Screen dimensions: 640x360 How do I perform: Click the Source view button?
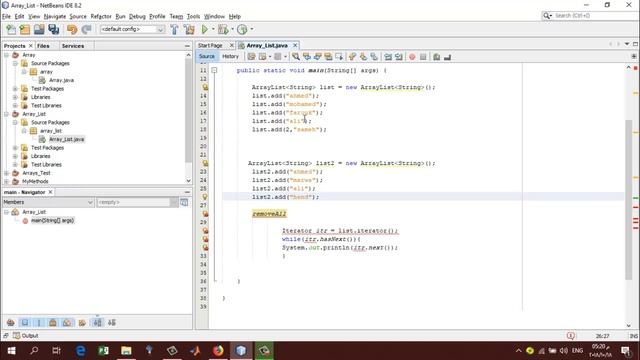point(207,56)
